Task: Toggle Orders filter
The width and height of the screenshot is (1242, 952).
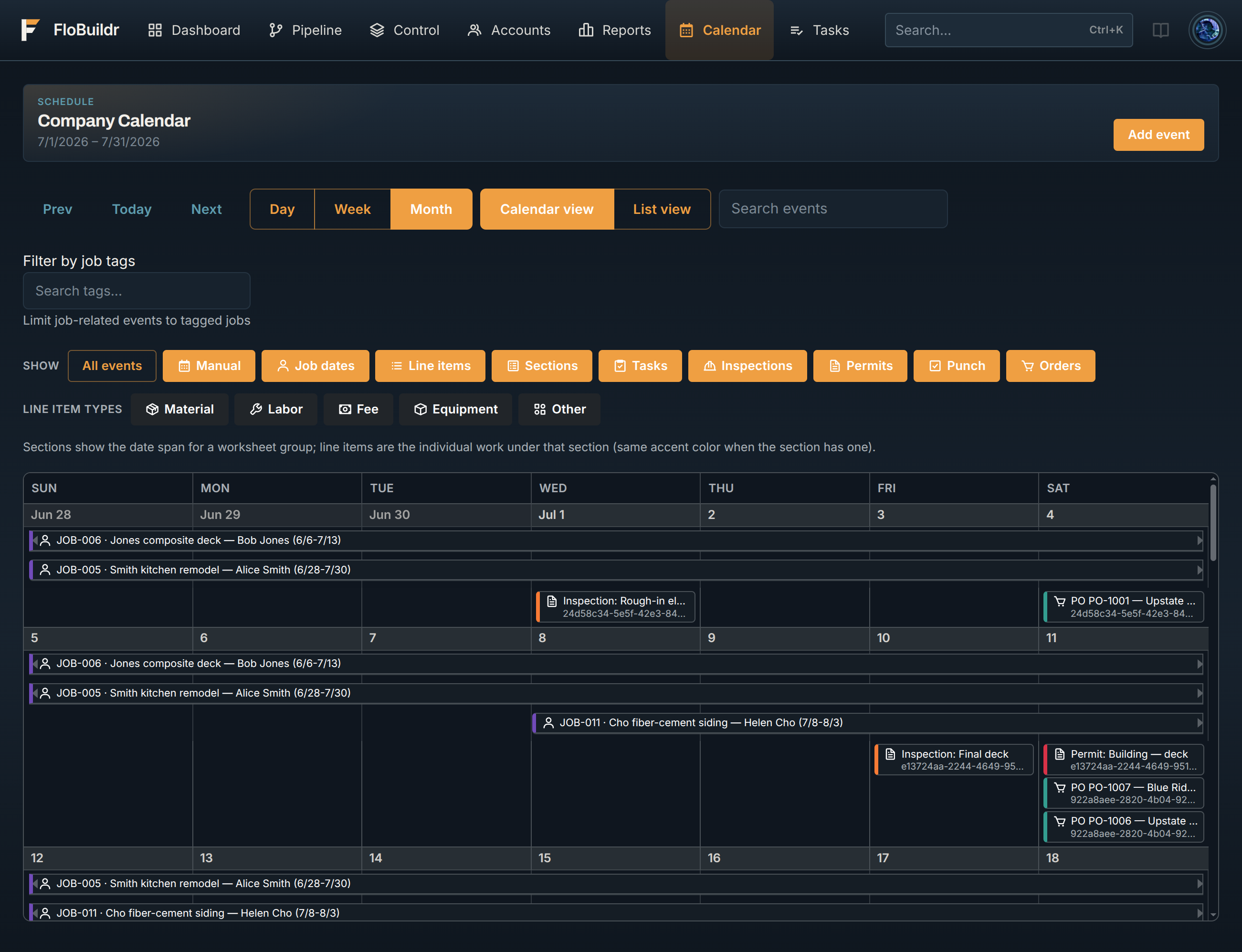Action: click(x=1051, y=366)
